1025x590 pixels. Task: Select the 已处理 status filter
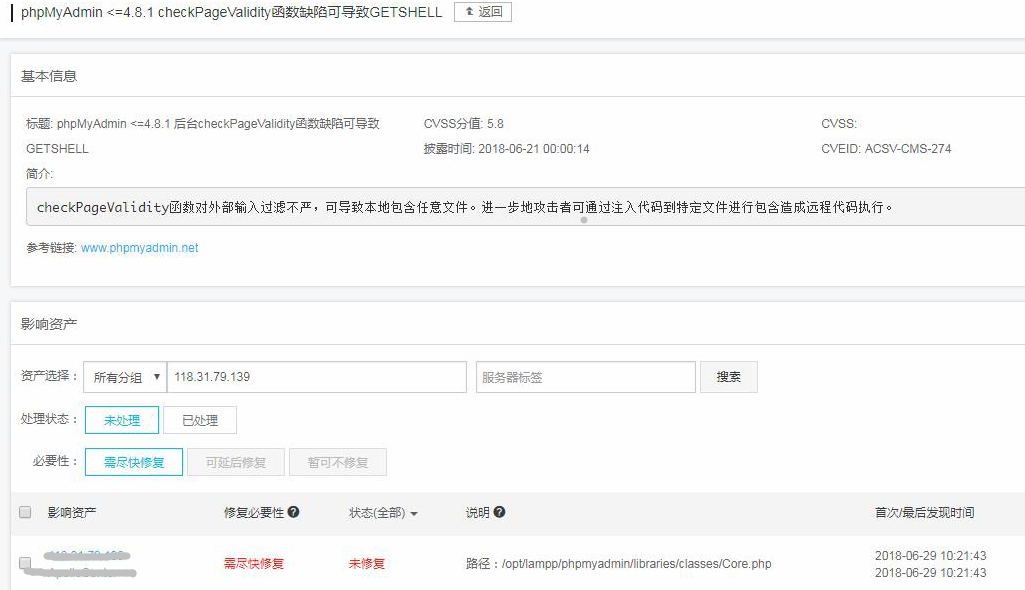point(200,420)
